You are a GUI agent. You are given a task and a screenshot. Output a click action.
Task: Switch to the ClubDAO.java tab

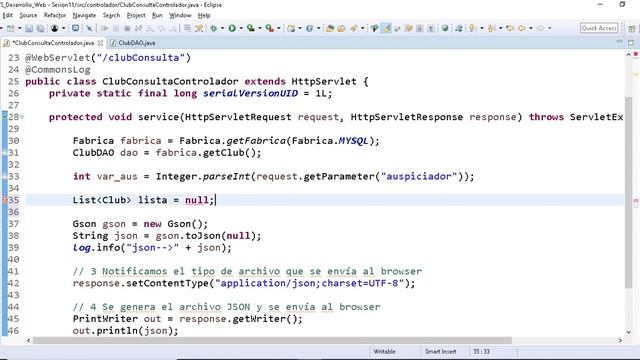pyautogui.click(x=133, y=43)
